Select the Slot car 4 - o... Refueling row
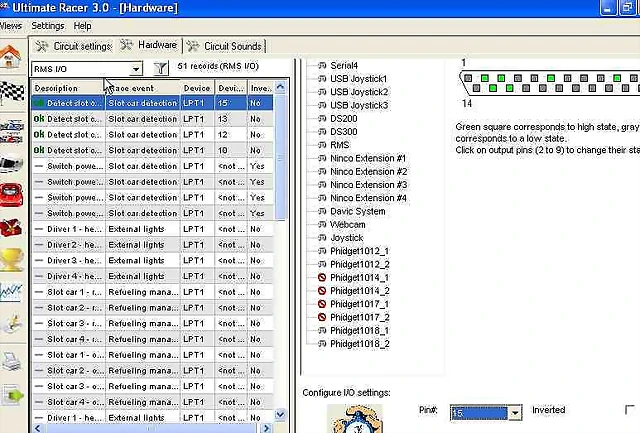The height and width of the screenshot is (433, 640). [x=153, y=402]
